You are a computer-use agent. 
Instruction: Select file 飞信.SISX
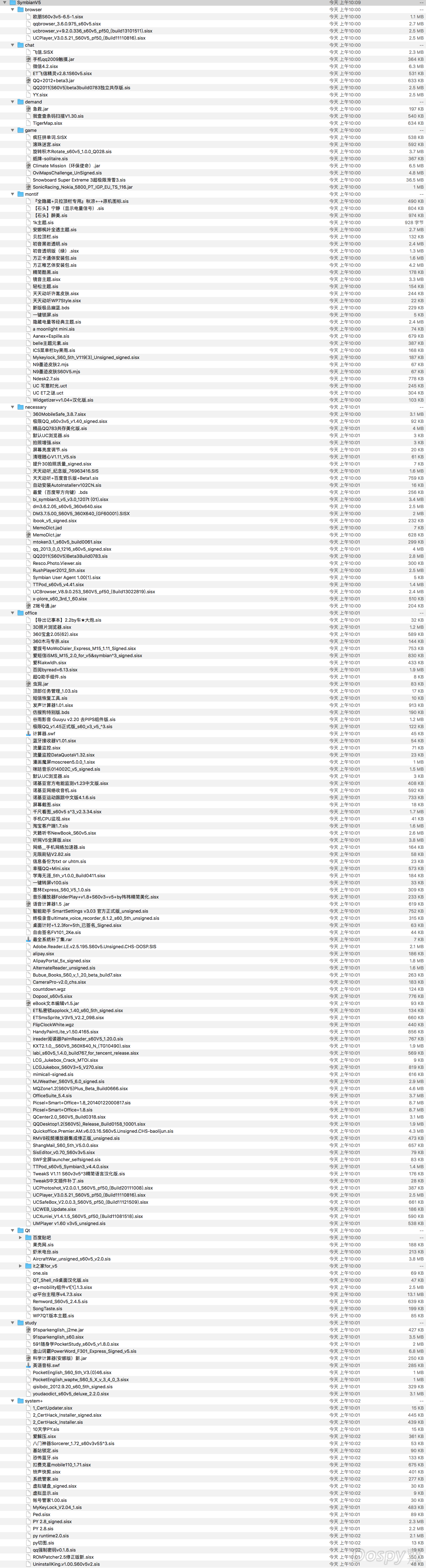pyautogui.click(x=43, y=52)
